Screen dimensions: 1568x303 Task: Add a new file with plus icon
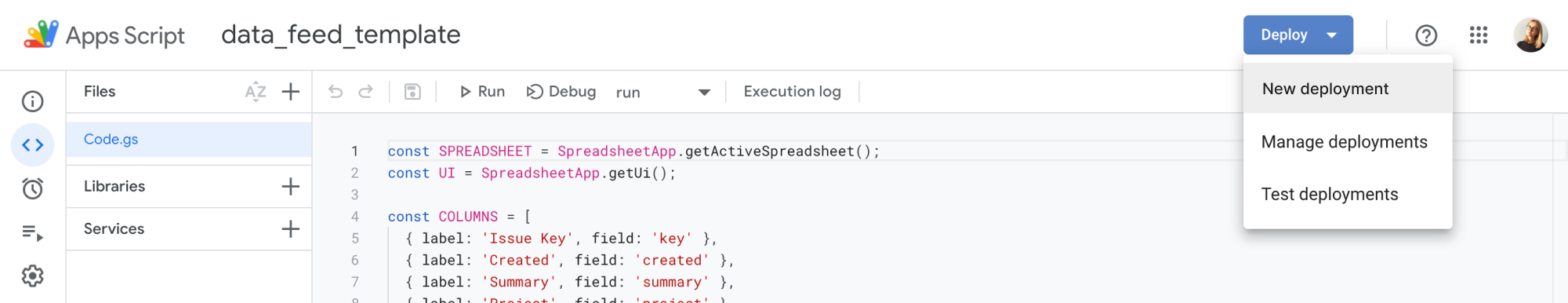coord(291,92)
